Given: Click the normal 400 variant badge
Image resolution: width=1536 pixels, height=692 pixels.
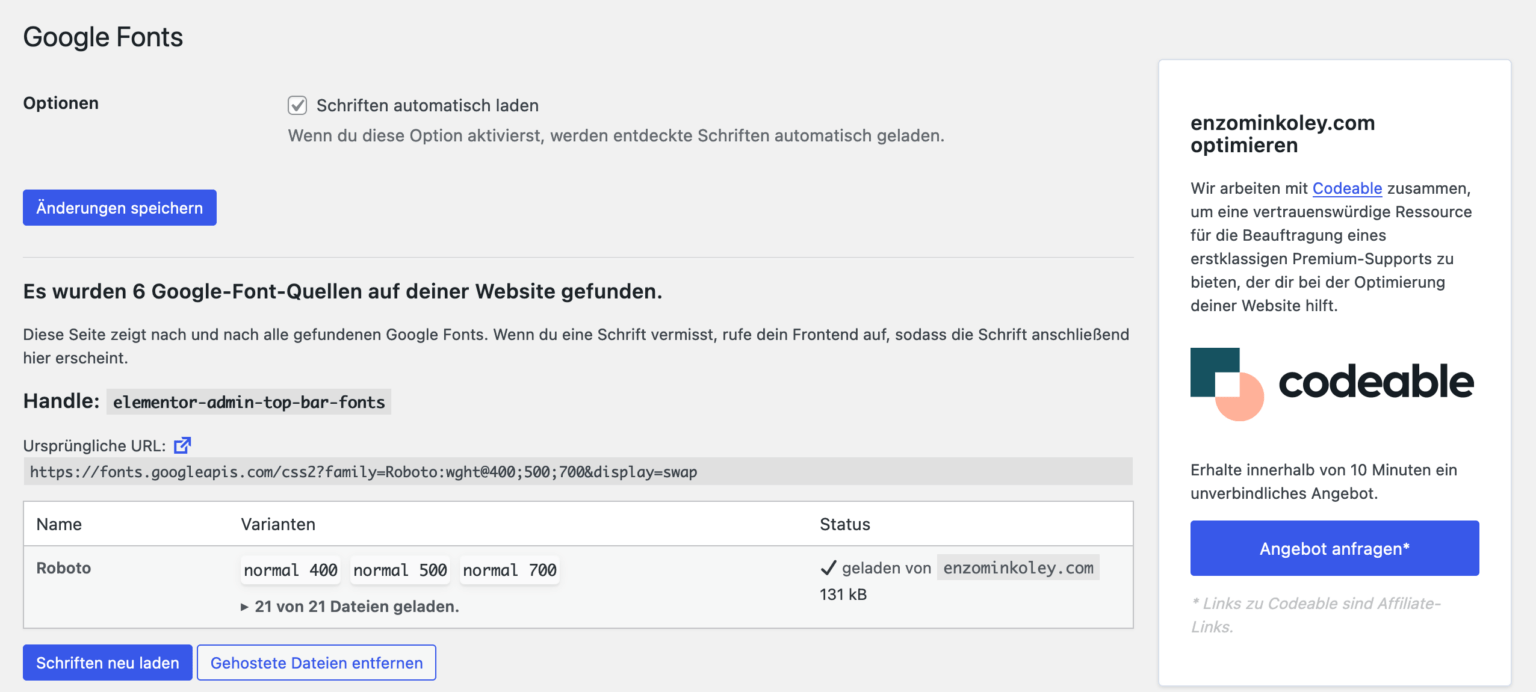Looking at the screenshot, I should 290,569.
